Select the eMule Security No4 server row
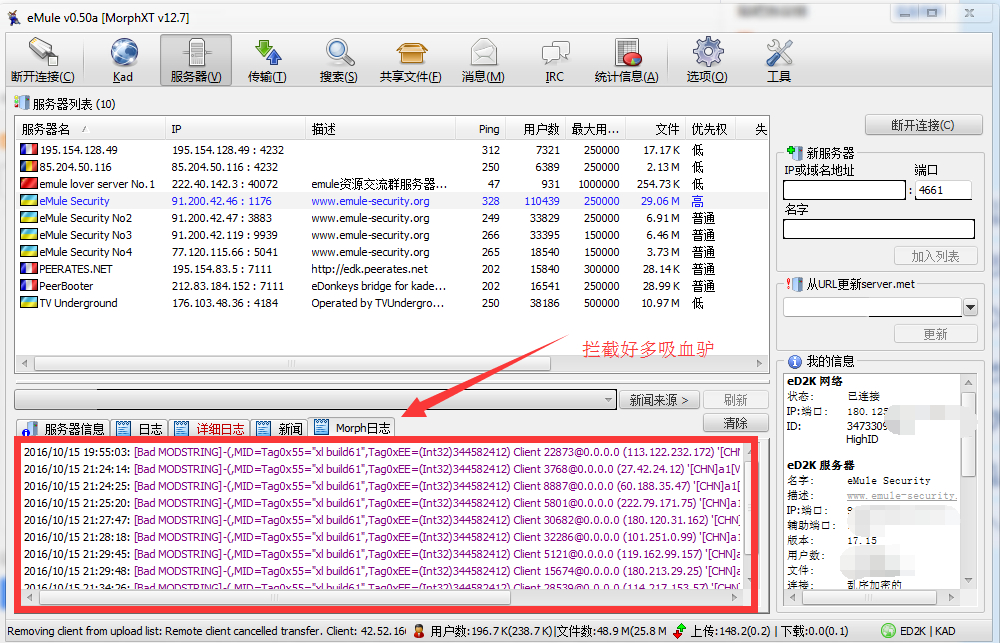Image resolution: width=1000 pixels, height=643 pixels. 392,251
